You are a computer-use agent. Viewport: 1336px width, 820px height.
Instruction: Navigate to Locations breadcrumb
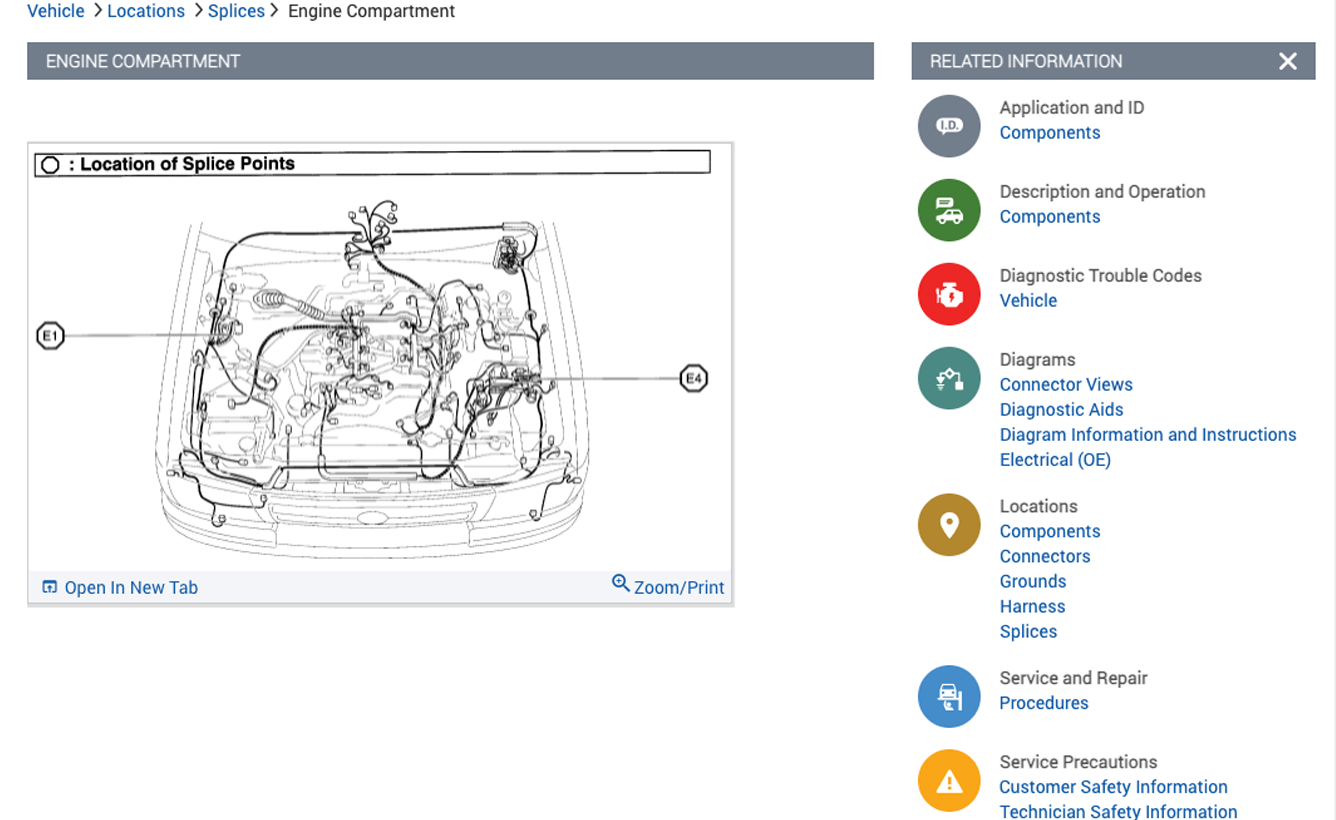pyautogui.click(x=146, y=11)
